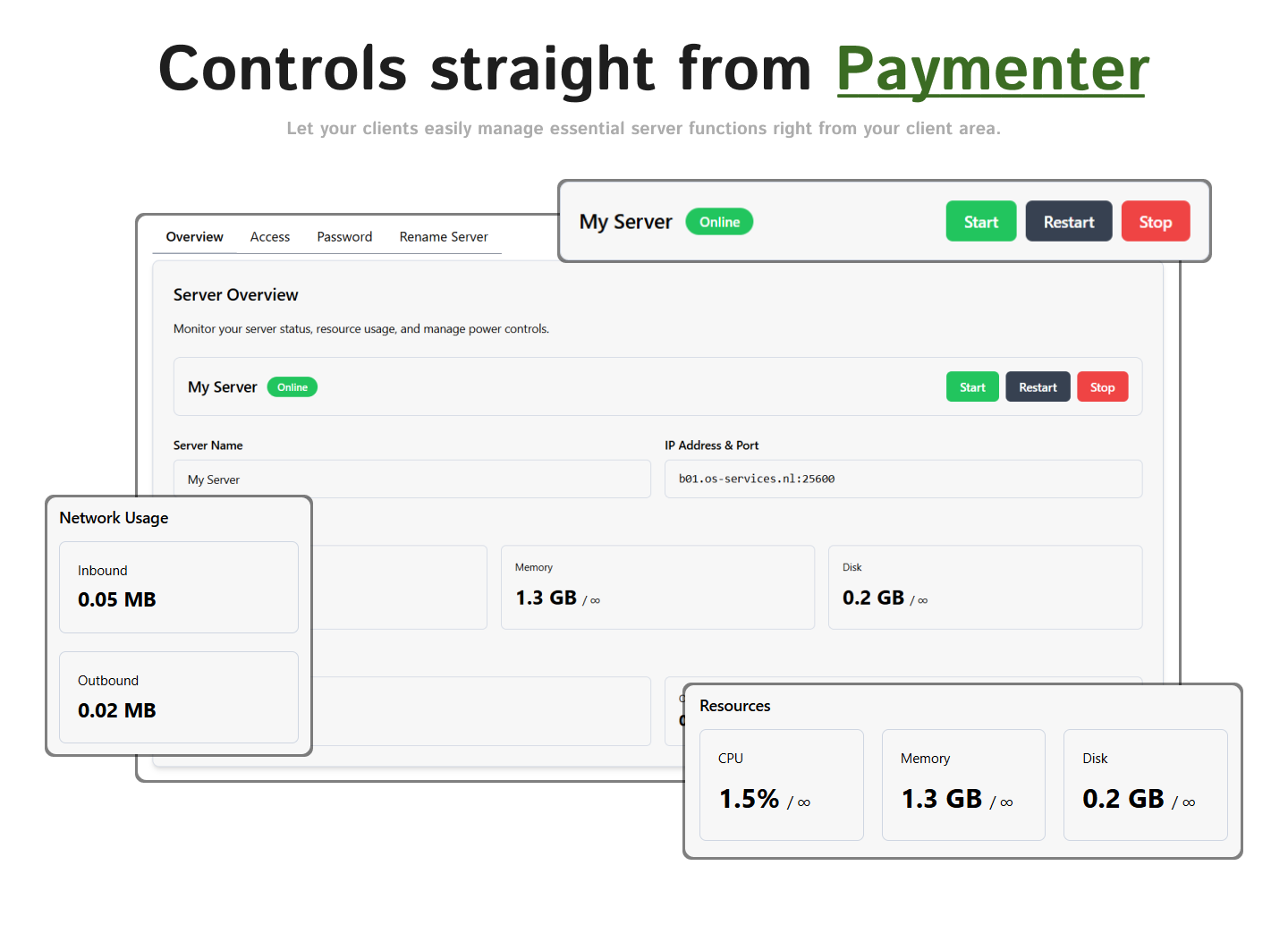Click the IP Address & Port field
The image size is (1288, 942).
[902, 479]
